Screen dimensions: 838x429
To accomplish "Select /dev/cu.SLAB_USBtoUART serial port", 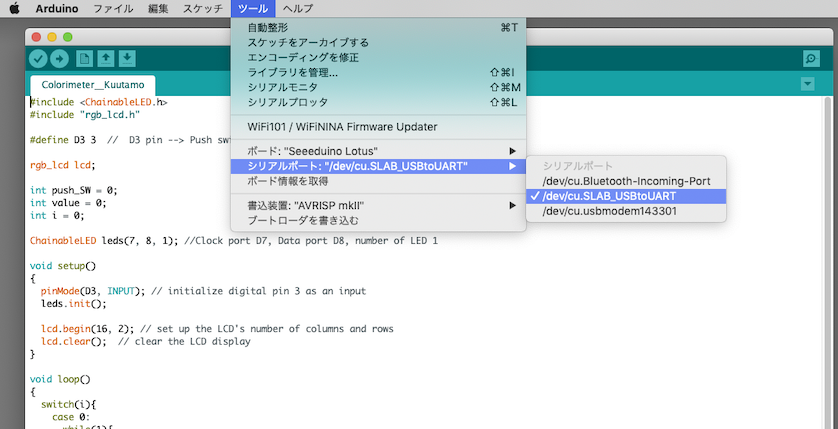I will click(608, 196).
